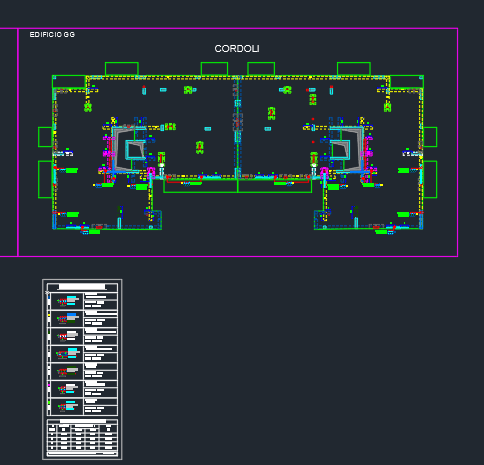Pick the magenta swatch in the legend
Screen dimensions: 484x465
[x=49, y=385]
